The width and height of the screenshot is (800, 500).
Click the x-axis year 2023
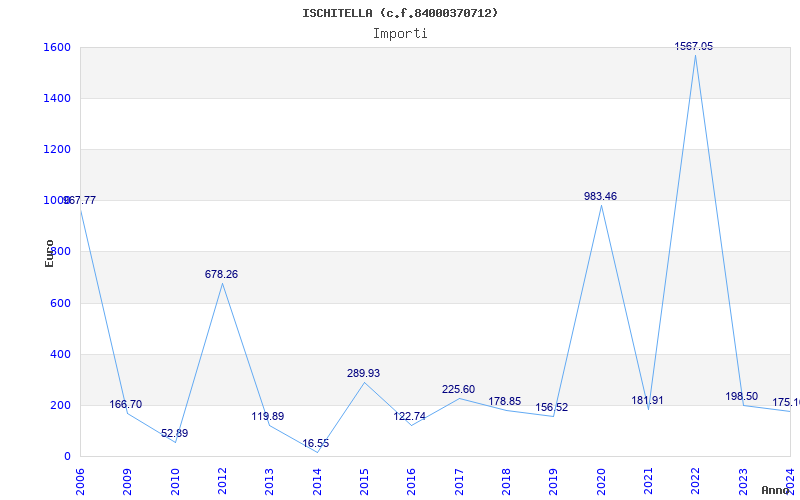[x=743, y=482]
